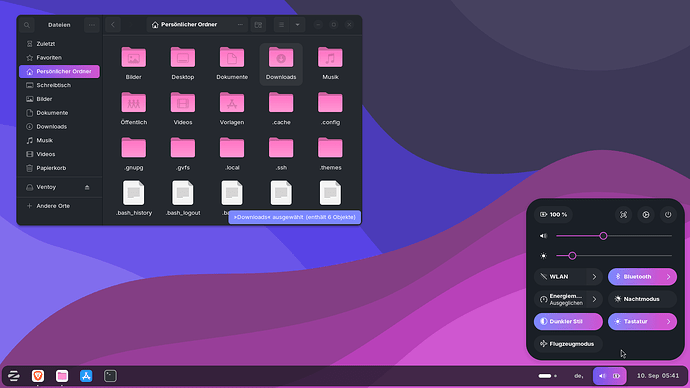690x388 pixels.
Task: Open the view options dropdown arrow
Action: coord(297,25)
